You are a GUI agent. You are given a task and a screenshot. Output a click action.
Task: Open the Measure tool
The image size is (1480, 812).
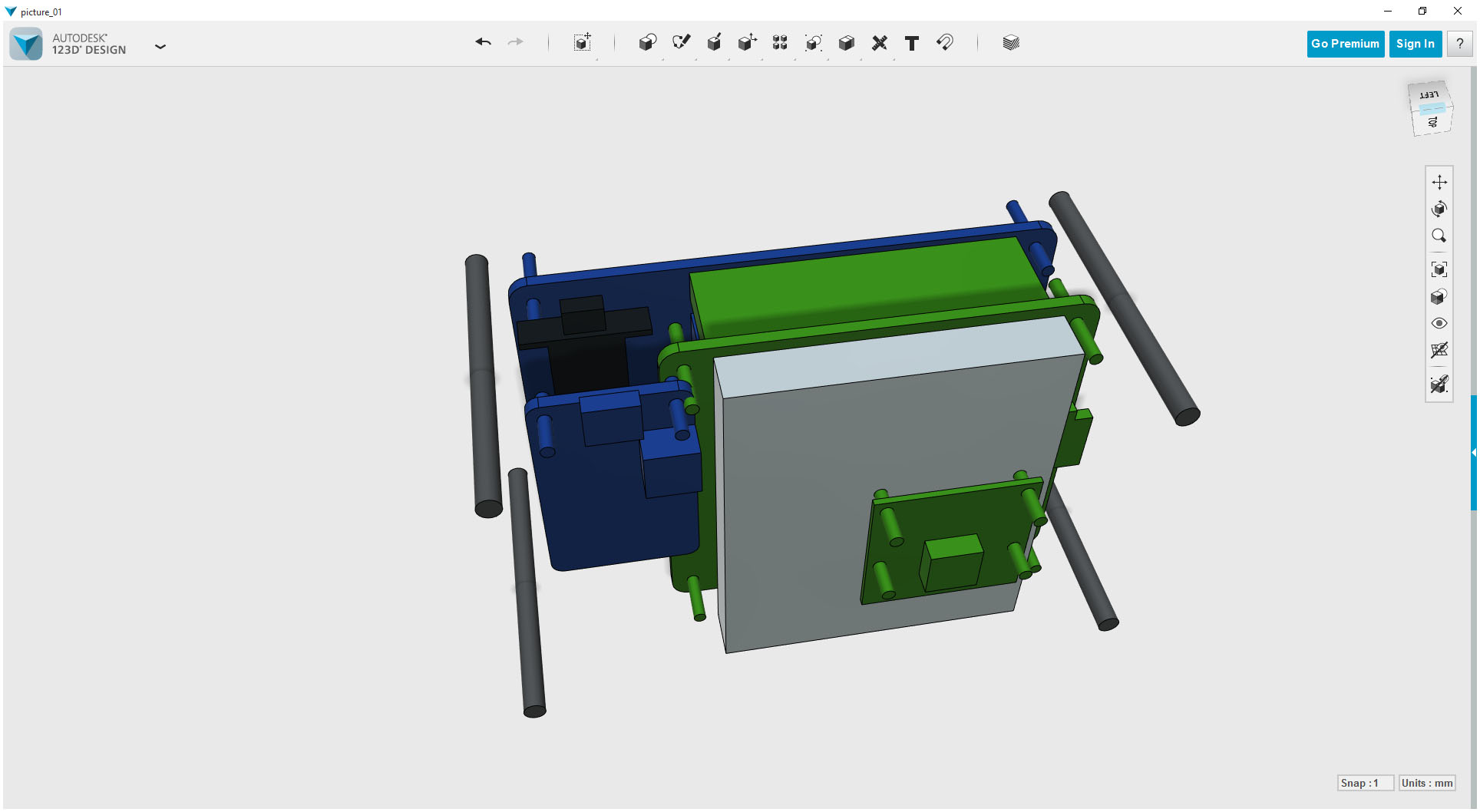(x=879, y=43)
